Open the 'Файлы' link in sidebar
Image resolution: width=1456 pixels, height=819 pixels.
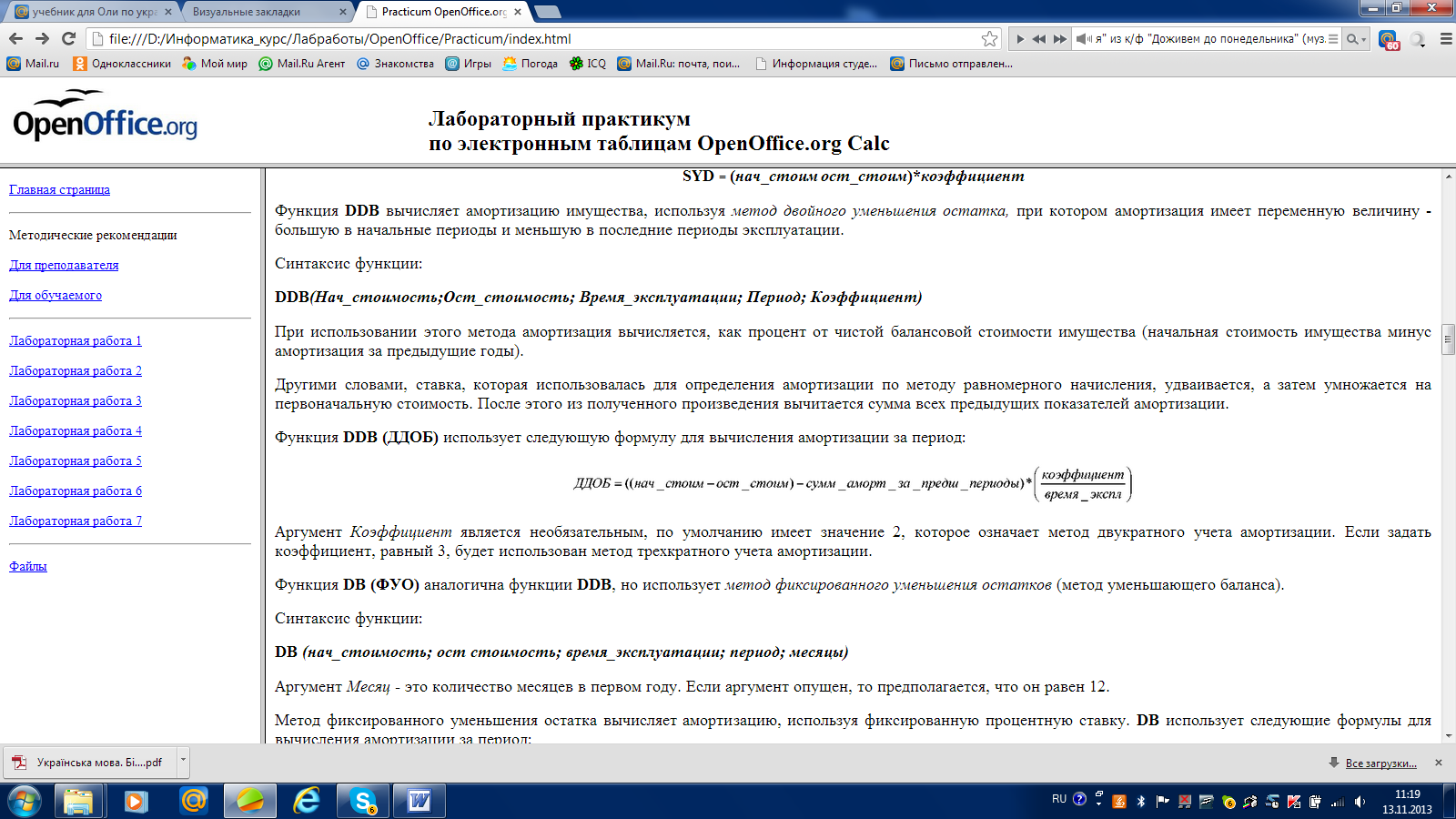(28, 566)
